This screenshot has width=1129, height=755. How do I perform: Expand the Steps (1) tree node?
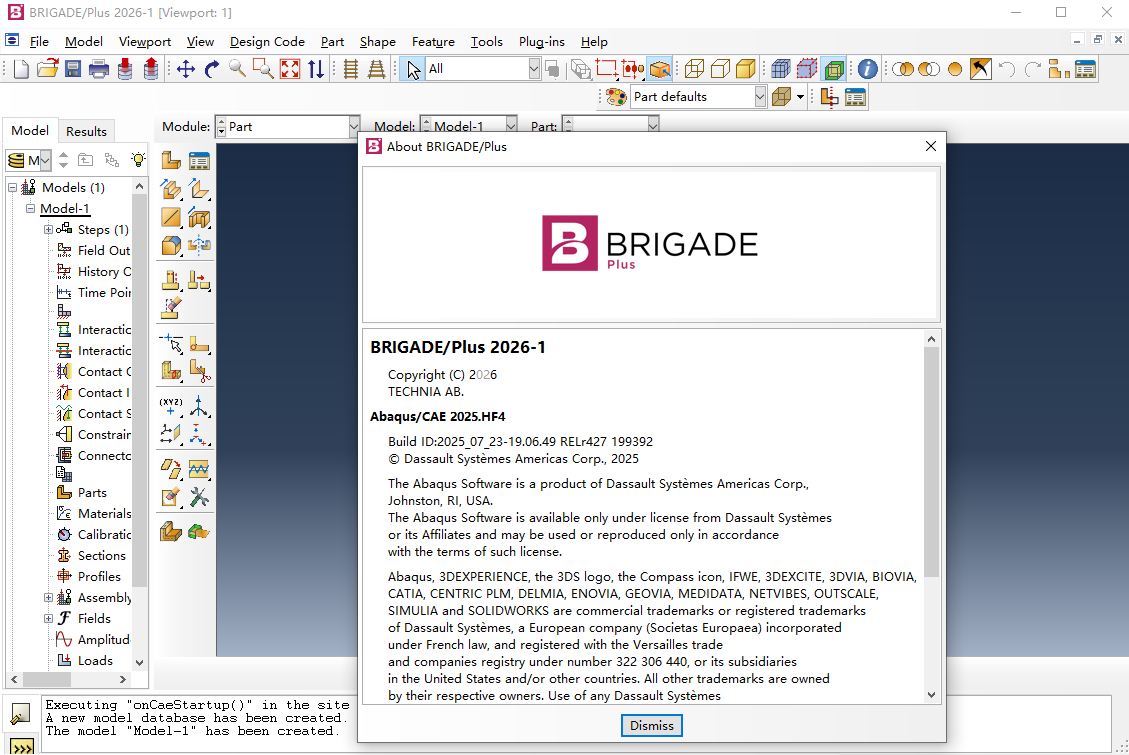point(48,230)
